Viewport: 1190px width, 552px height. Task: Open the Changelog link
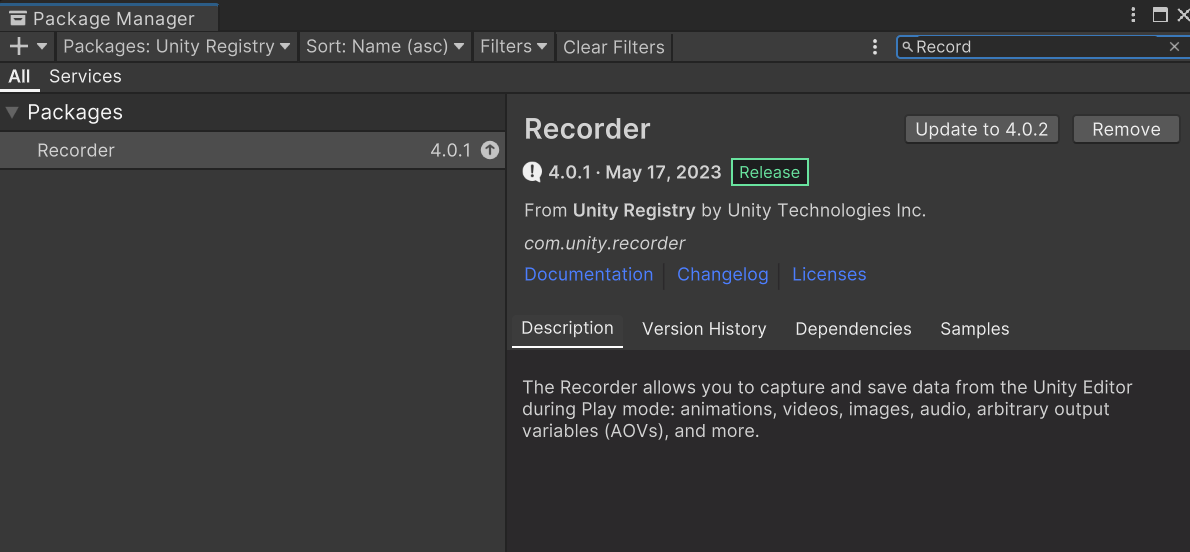722,274
